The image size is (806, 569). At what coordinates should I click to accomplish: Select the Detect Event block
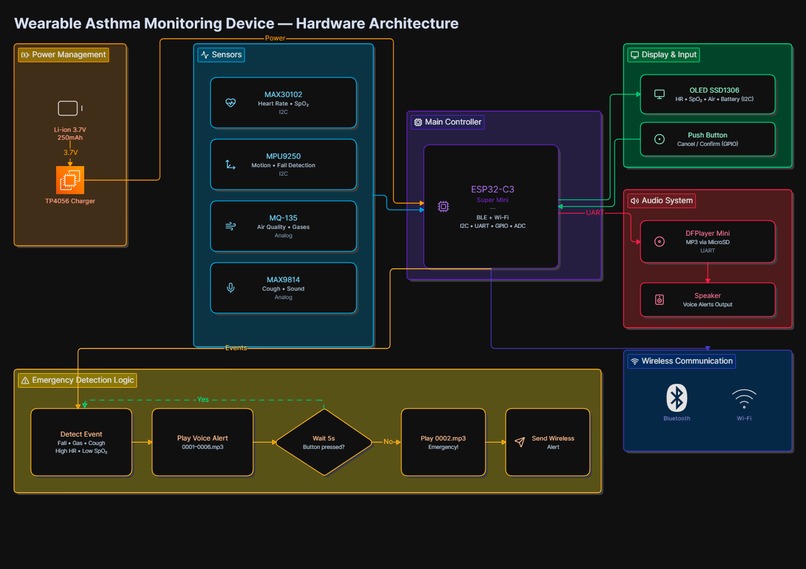tap(81, 442)
